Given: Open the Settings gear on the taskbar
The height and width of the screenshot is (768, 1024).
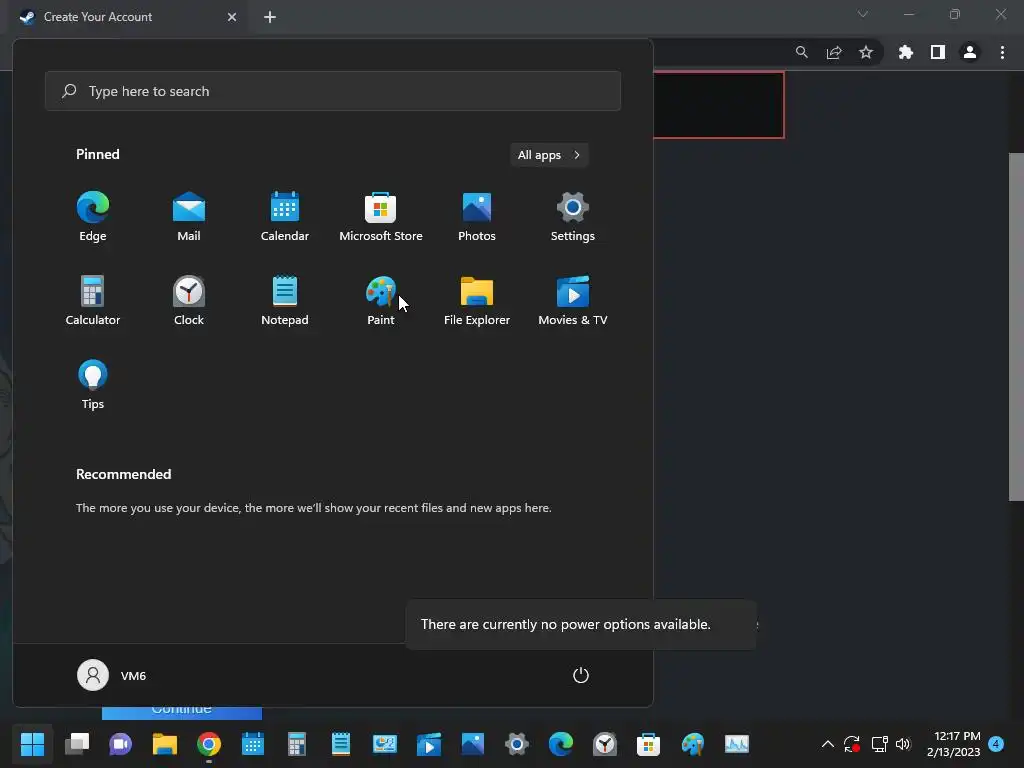Looking at the screenshot, I should pos(517,744).
